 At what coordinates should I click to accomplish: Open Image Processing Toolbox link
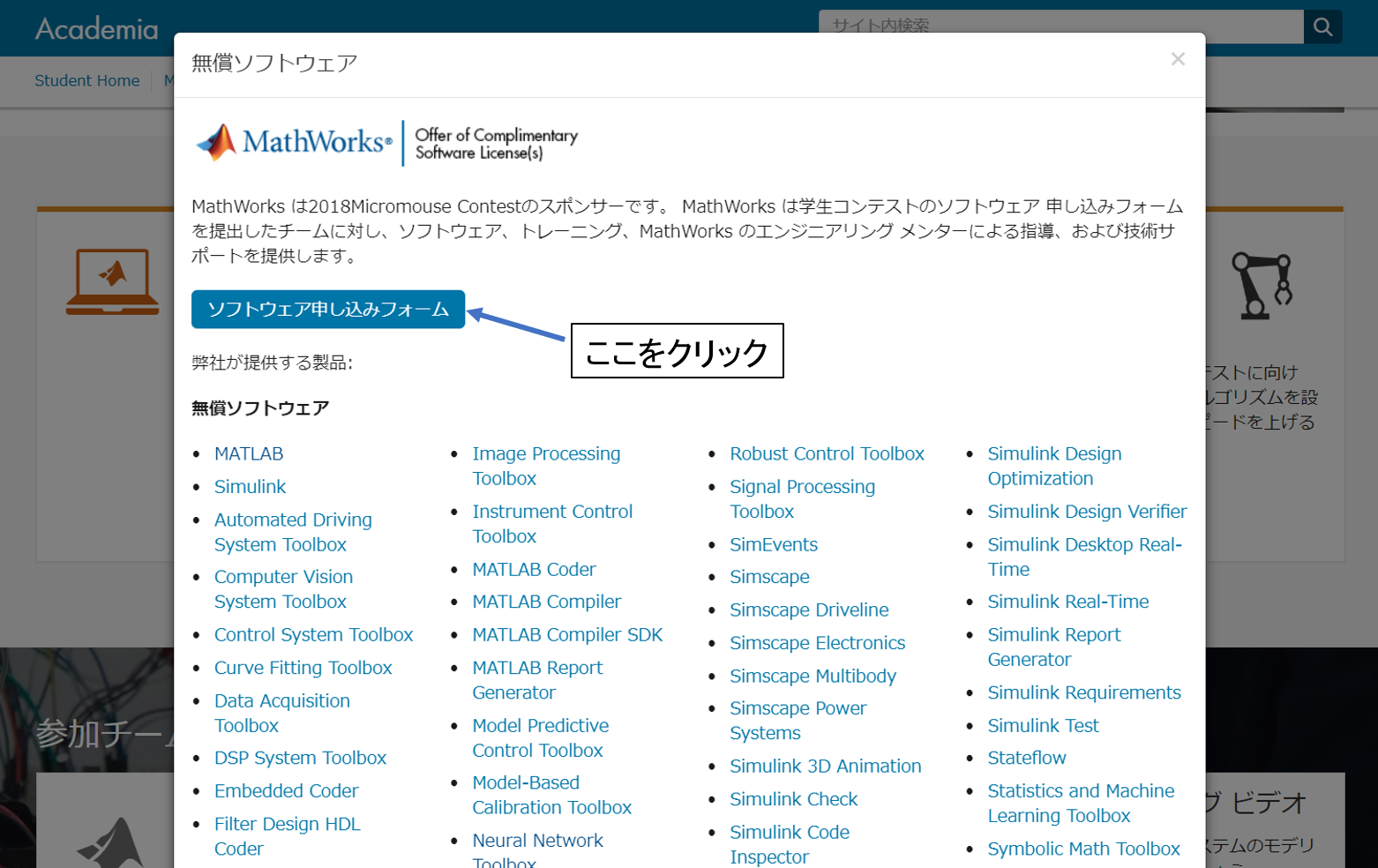(546, 466)
